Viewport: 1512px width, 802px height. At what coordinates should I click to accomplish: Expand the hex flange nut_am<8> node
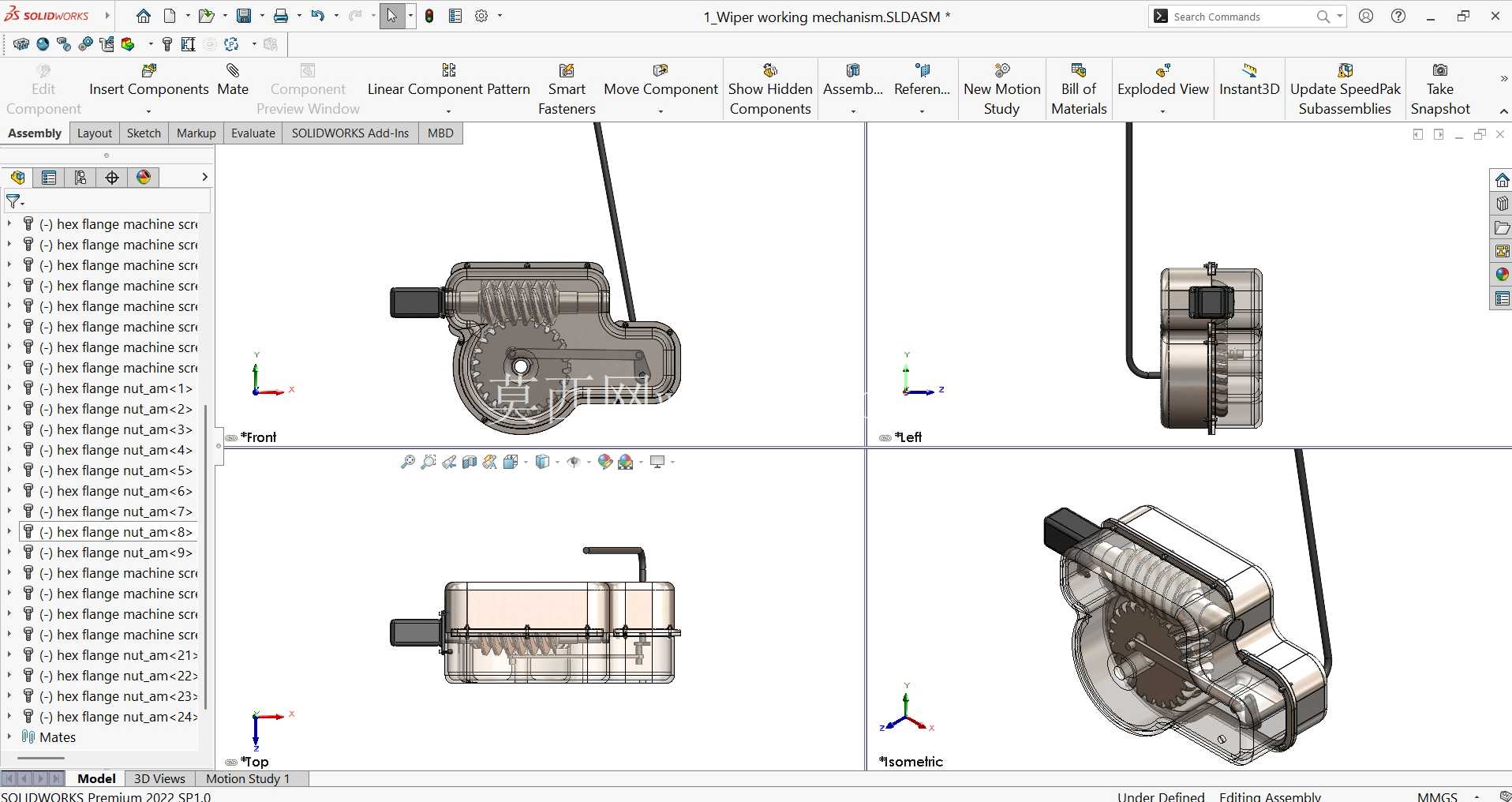pos(9,532)
